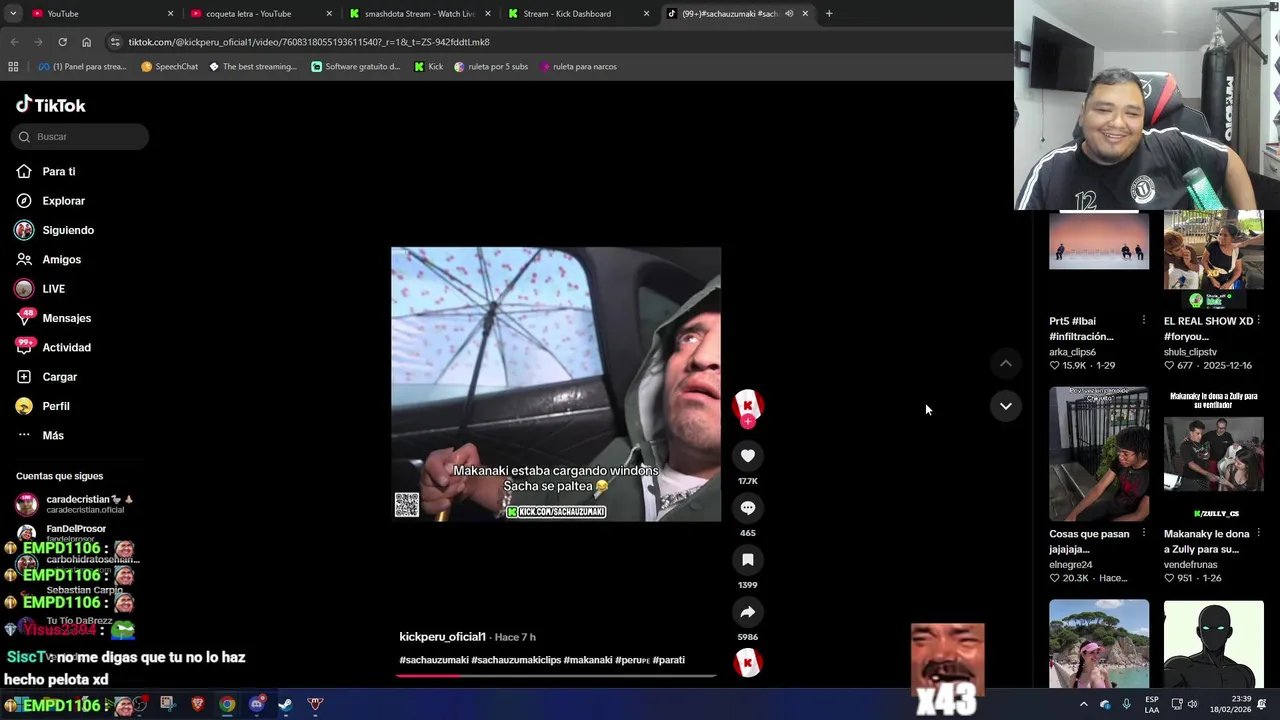Switch to coqueta letra YouTube tab
1280x720 pixels.
click(x=260, y=14)
